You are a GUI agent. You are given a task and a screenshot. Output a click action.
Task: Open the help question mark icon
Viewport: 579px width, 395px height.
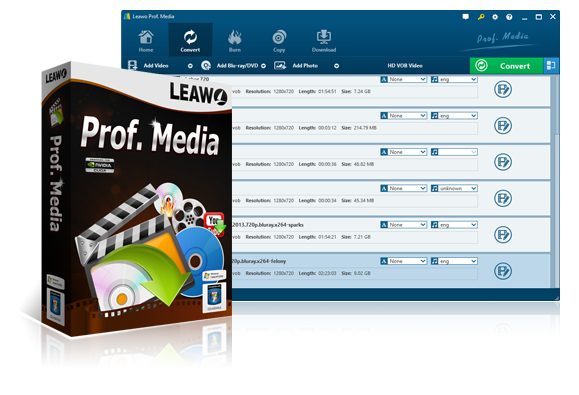[x=509, y=17]
